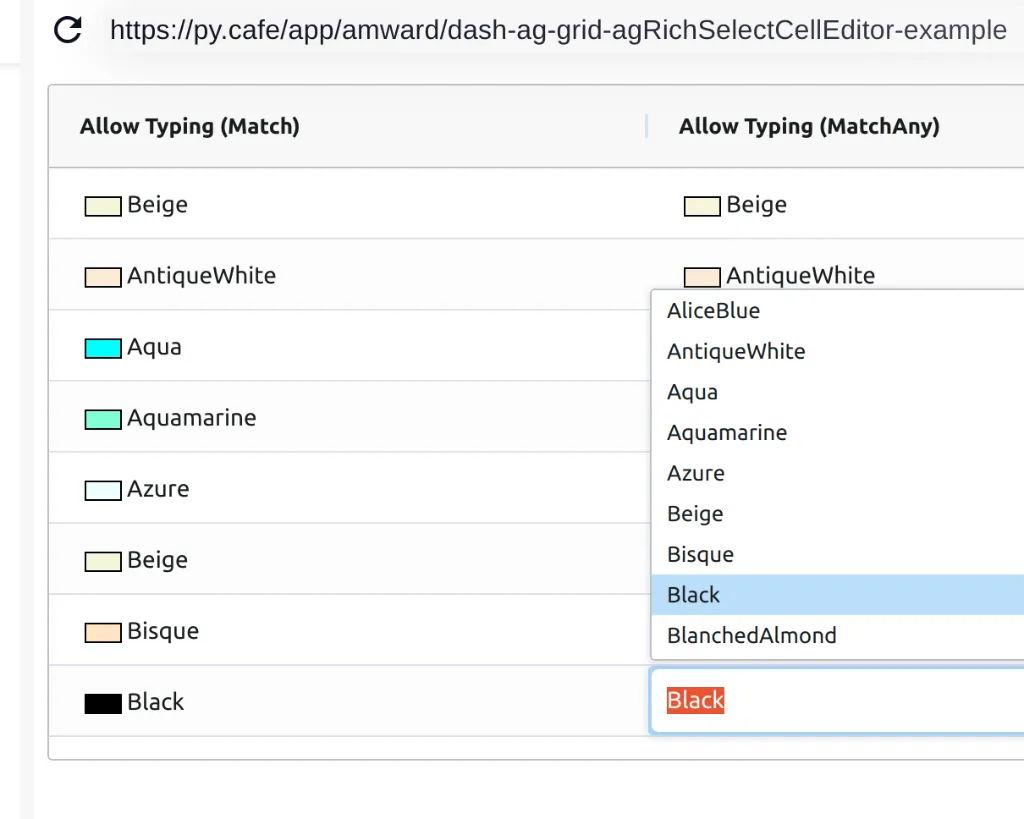This screenshot has width=1024, height=819.
Task: Click Allow Typing (MatchAny) column header
Action: click(809, 126)
